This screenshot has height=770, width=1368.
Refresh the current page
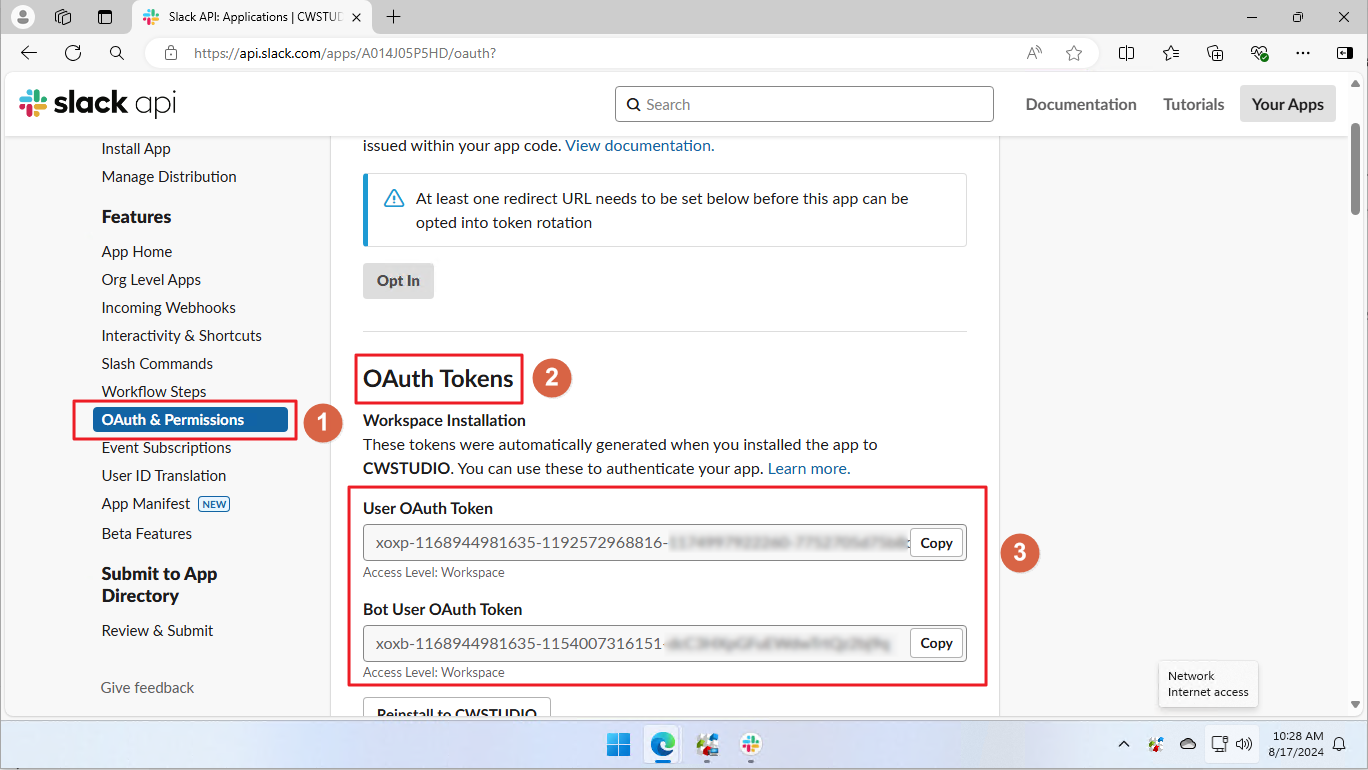(73, 53)
